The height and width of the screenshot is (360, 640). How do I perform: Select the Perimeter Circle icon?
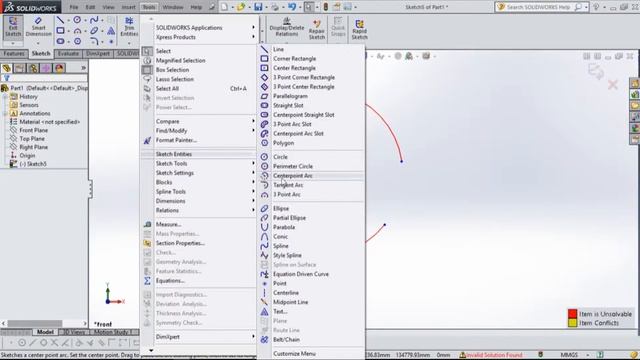[x=264, y=166]
